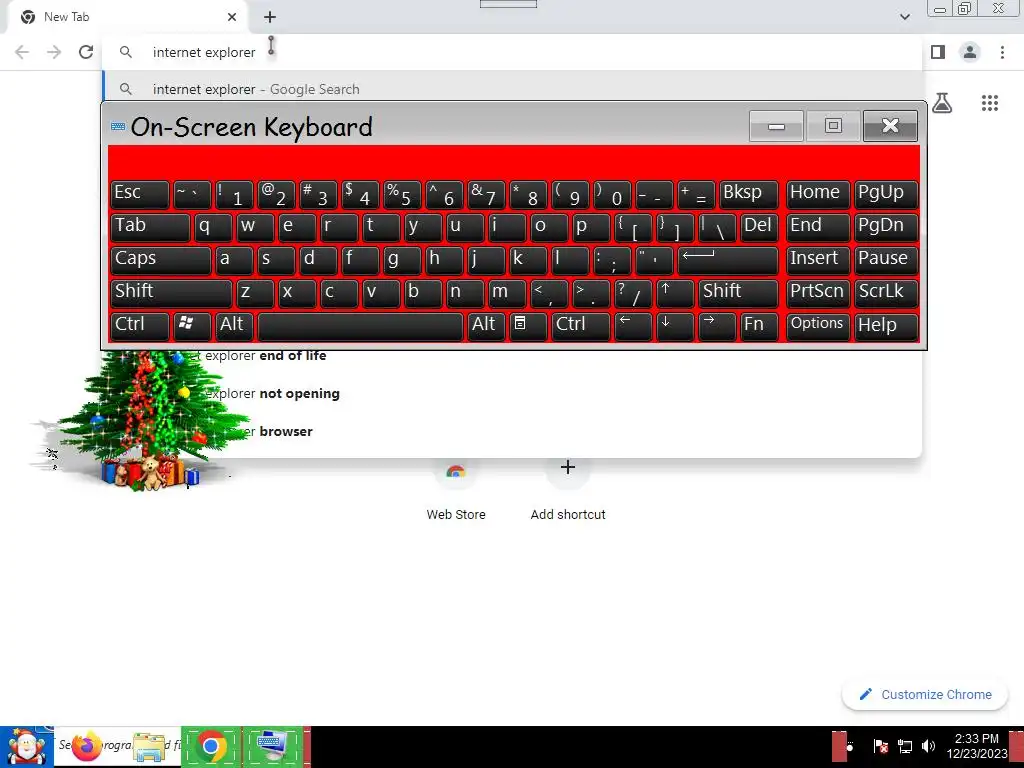Click Chrome's forward navigation arrow

pos(54,52)
